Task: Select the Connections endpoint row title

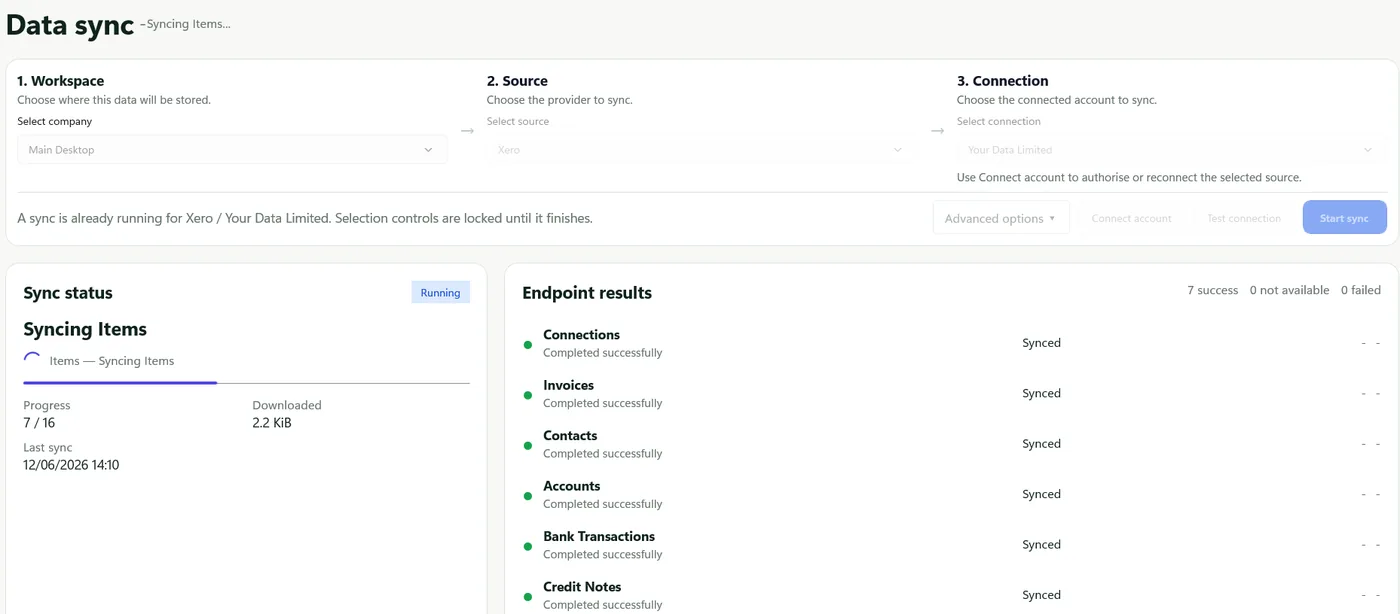Action: tap(581, 335)
